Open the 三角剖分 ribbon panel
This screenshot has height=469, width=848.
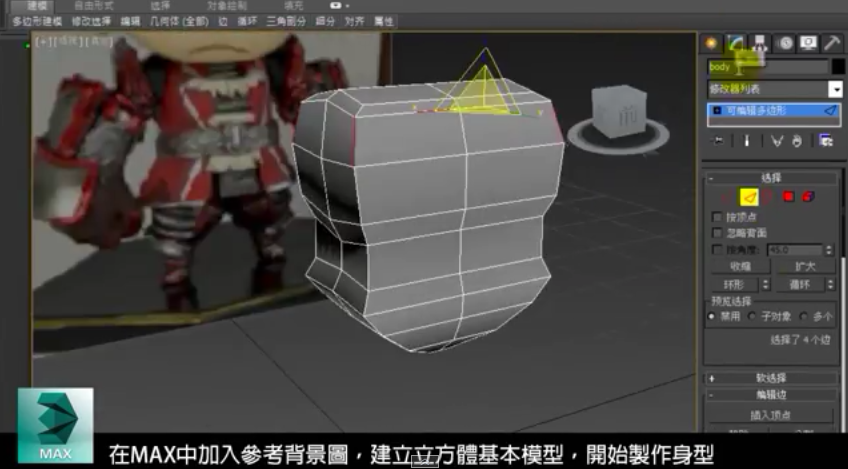tap(286, 22)
